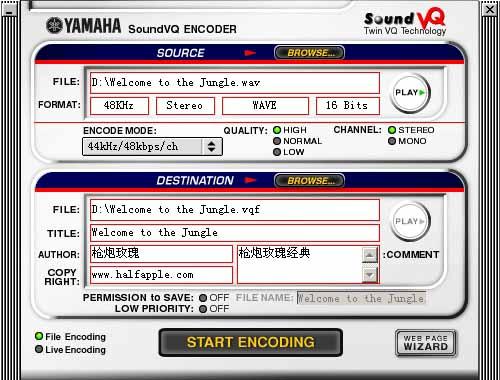Screen dimensions: 500x380
Task: Open the Encode Mode dropdown arrows
Action: pyautogui.click(x=211, y=147)
